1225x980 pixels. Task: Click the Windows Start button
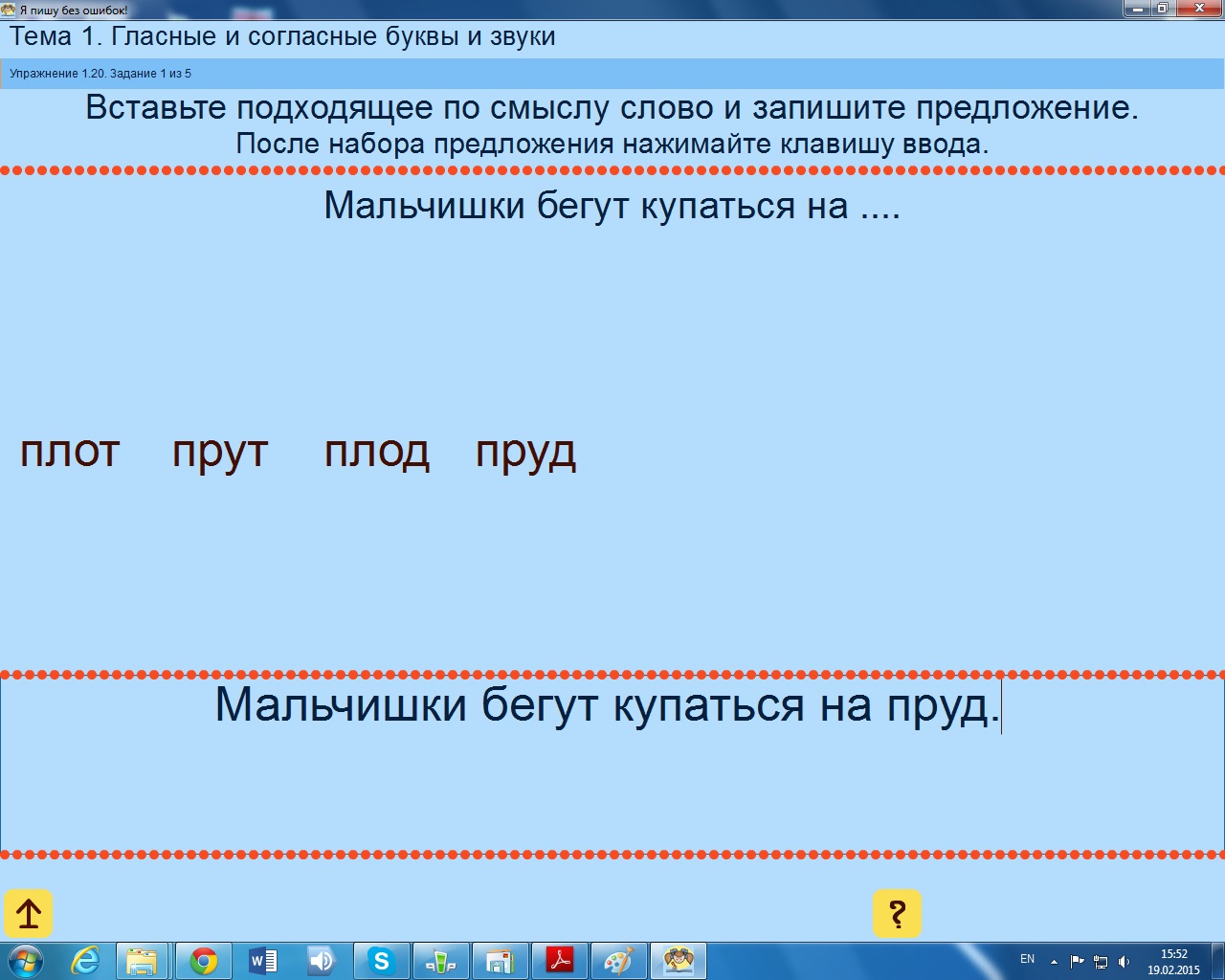click(26, 961)
